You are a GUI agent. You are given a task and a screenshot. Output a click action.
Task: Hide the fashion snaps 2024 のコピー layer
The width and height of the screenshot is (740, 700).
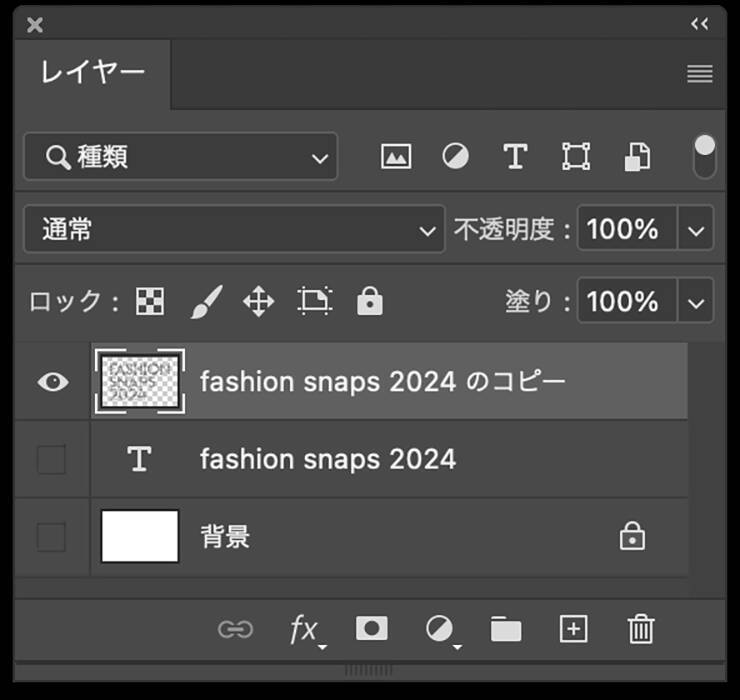(x=53, y=381)
